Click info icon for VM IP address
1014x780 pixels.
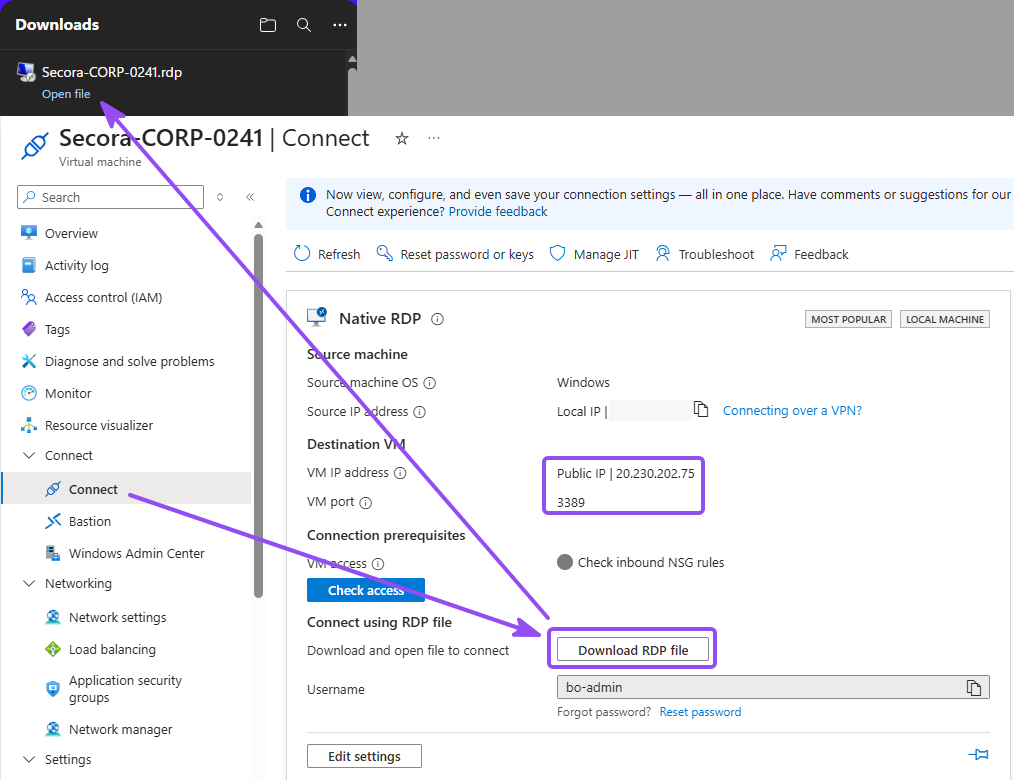tap(400, 473)
